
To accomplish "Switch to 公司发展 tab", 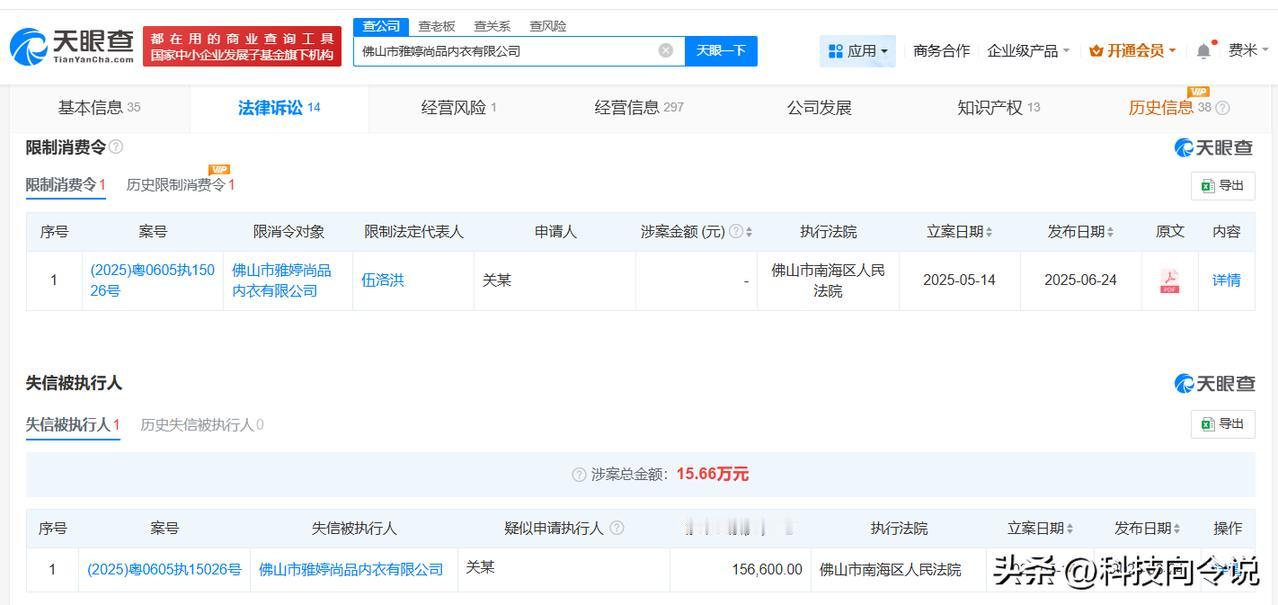I will coord(819,108).
